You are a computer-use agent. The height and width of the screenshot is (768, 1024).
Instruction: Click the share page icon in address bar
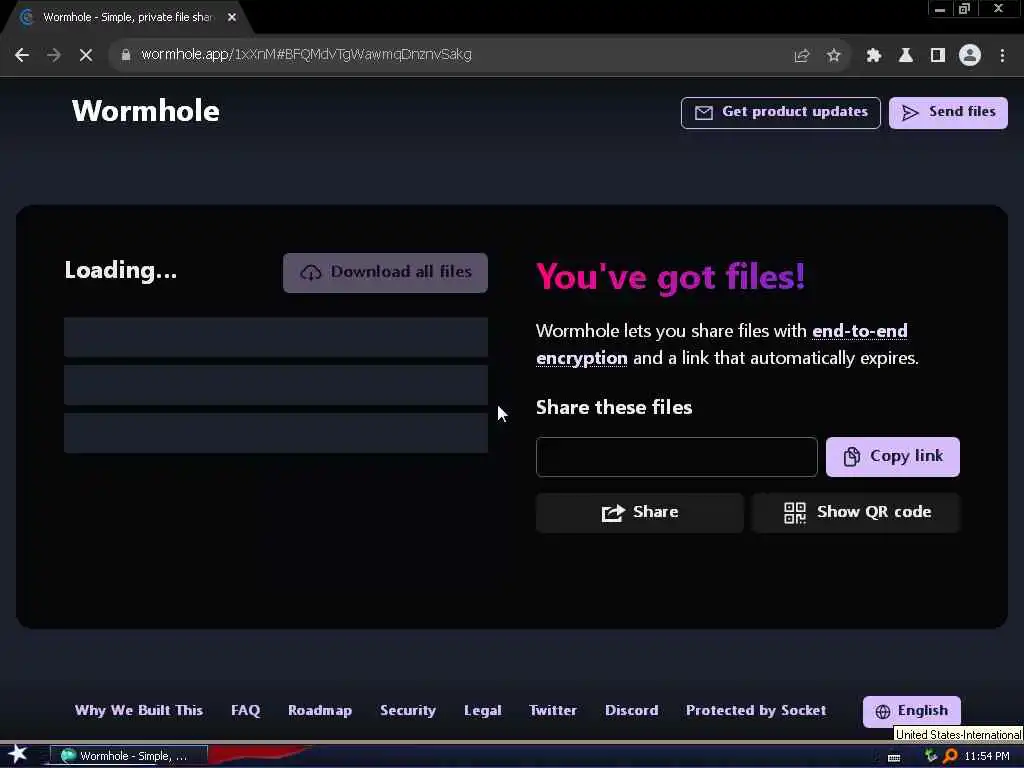[x=801, y=56]
